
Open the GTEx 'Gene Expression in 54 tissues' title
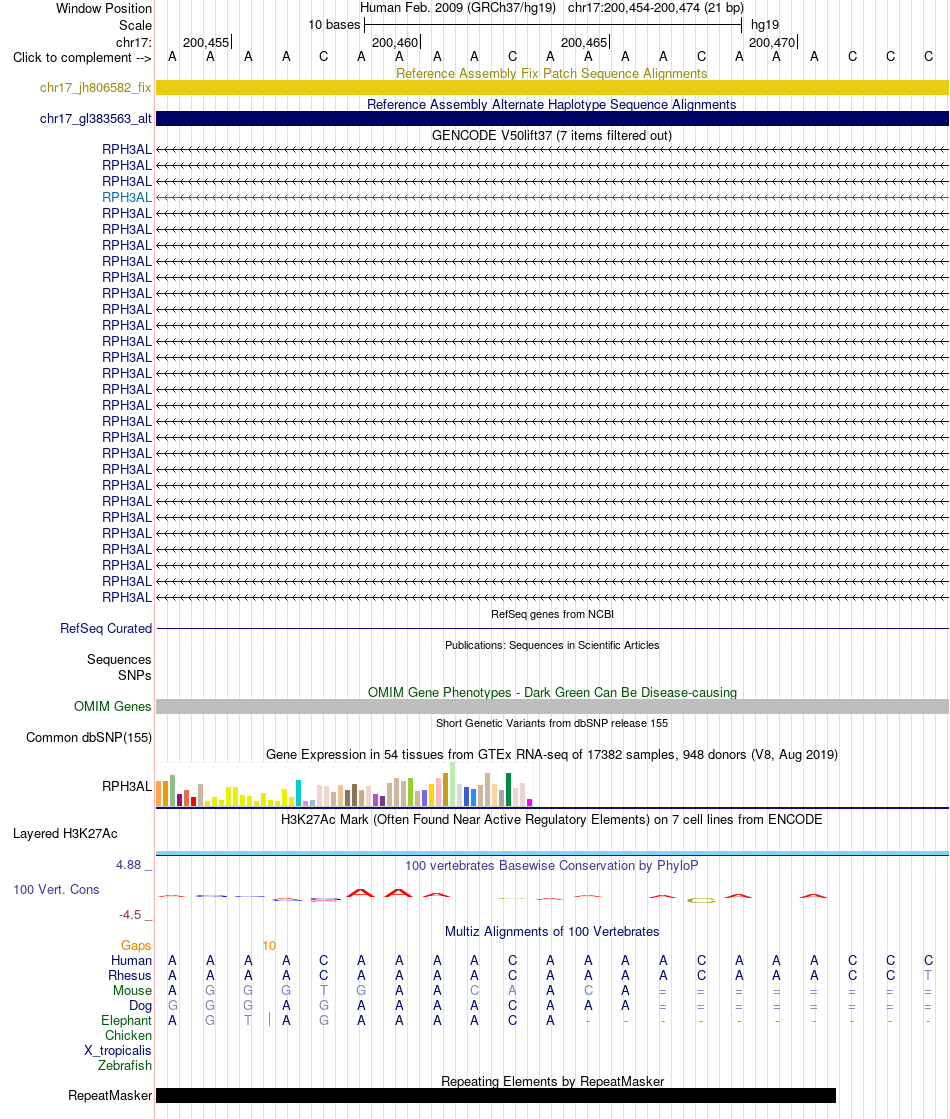[552, 754]
